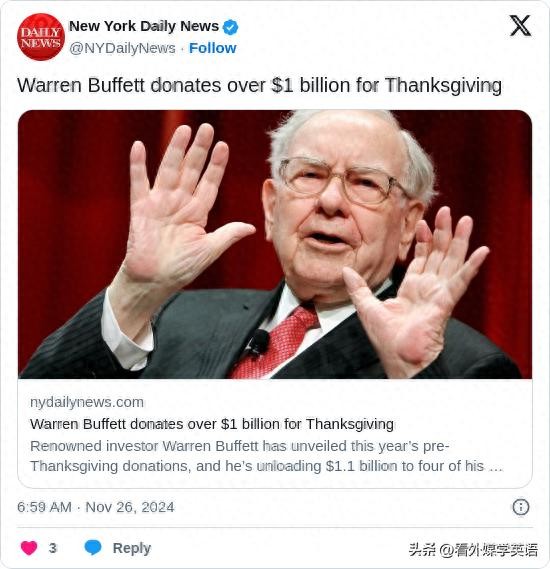Open the @NYDailyNews handle
Viewport: 550px width, 569px height.
(x=122, y=48)
